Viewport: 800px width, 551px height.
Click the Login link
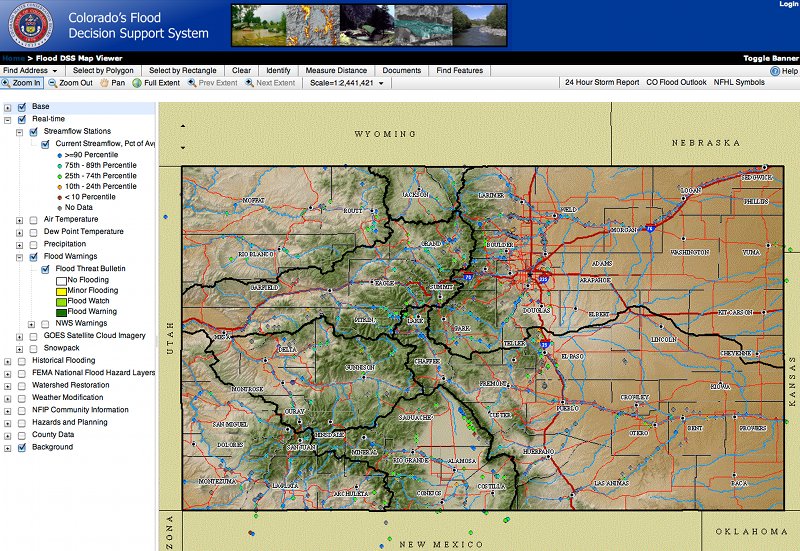[788, 5]
